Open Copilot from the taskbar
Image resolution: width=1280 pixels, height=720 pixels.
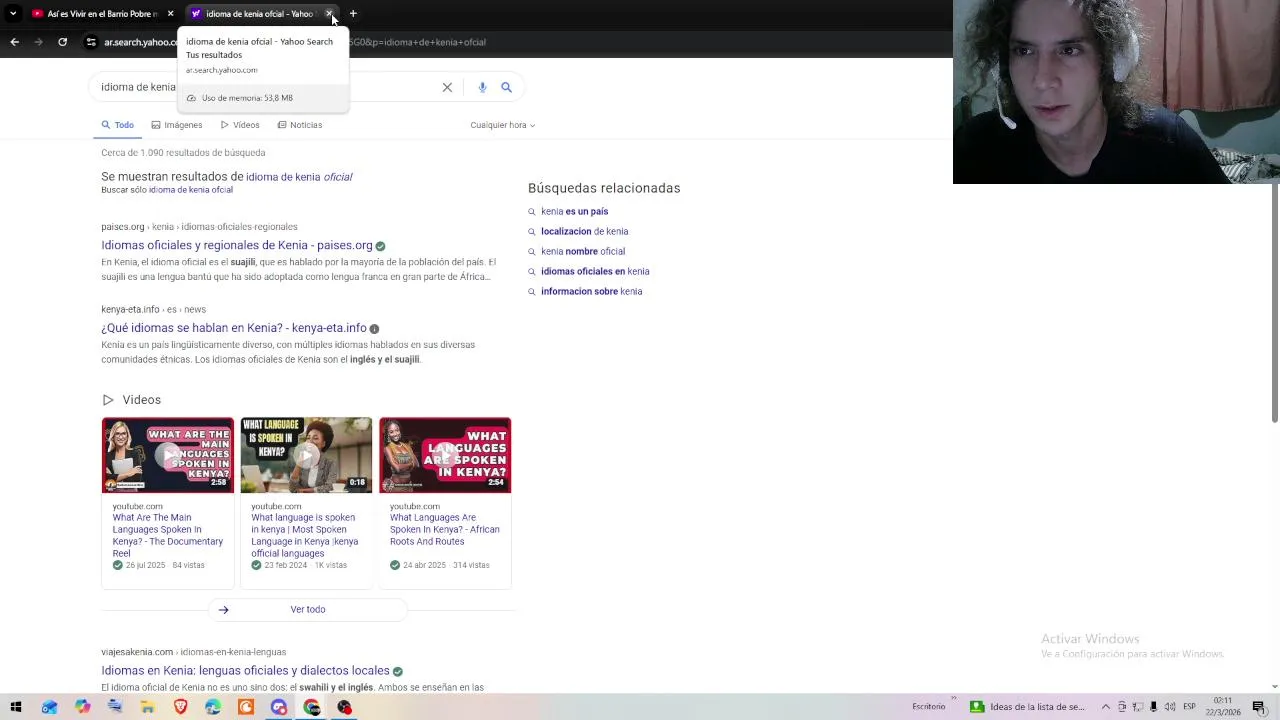[82, 707]
